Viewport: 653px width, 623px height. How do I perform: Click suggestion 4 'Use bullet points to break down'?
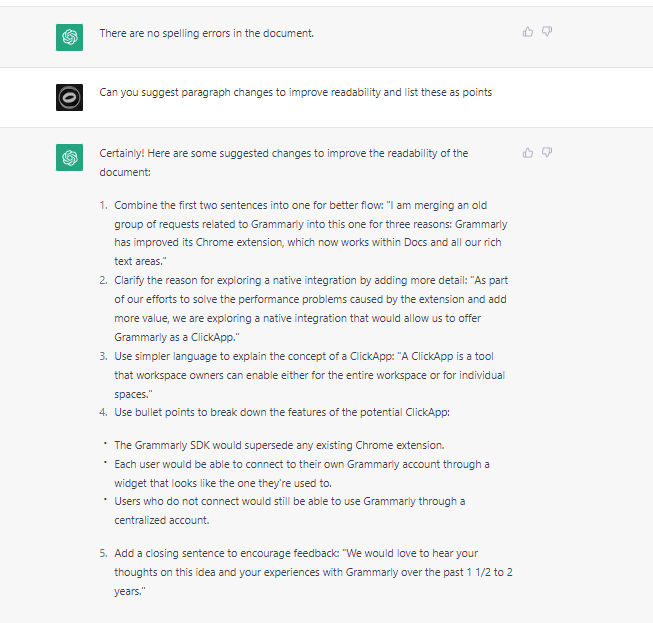pyautogui.click(x=282, y=412)
